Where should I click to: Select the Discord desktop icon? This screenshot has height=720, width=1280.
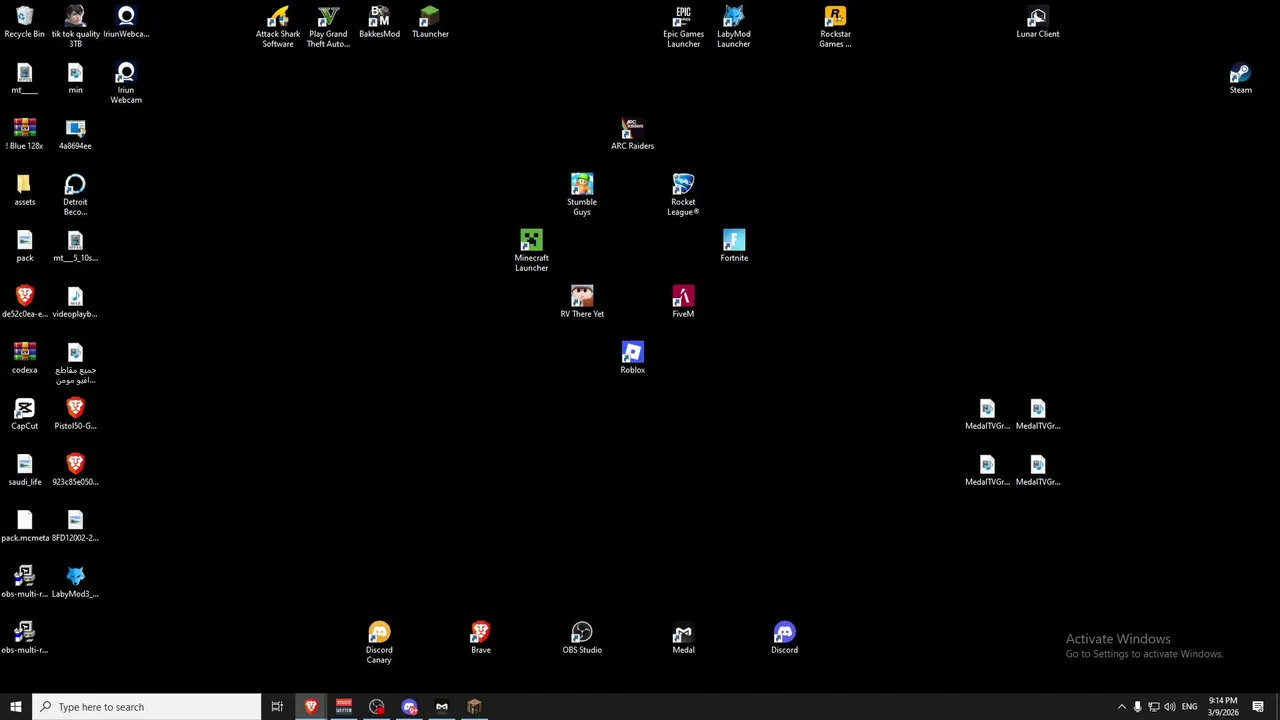coord(784,638)
